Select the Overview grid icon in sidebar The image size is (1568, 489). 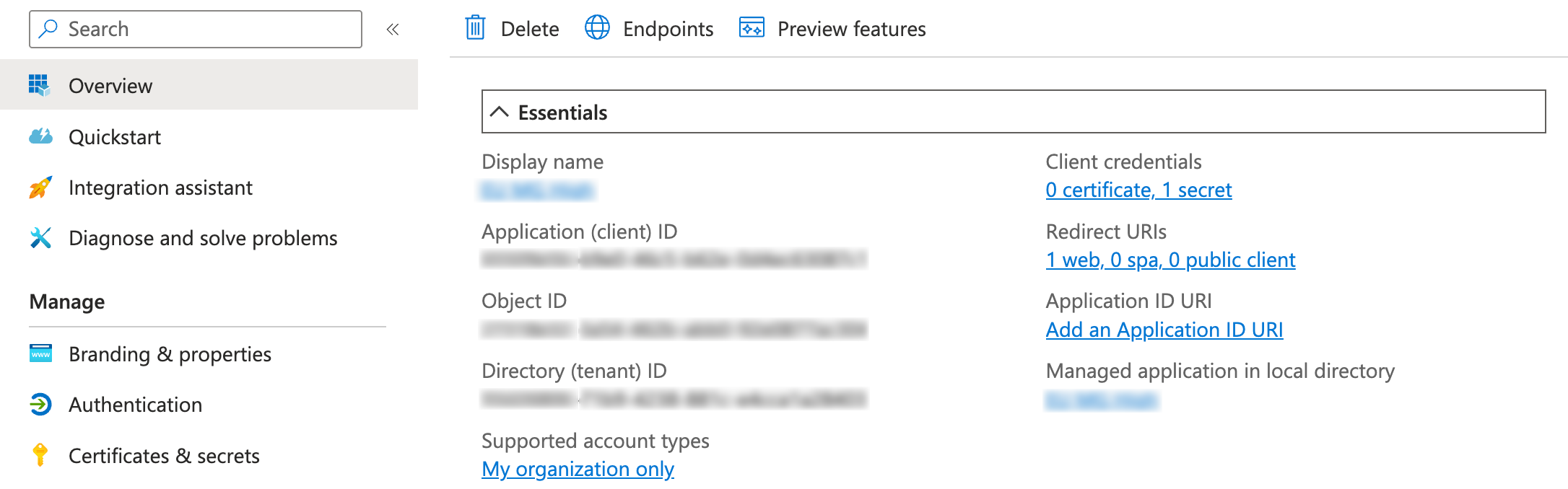[x=40, y=85]
